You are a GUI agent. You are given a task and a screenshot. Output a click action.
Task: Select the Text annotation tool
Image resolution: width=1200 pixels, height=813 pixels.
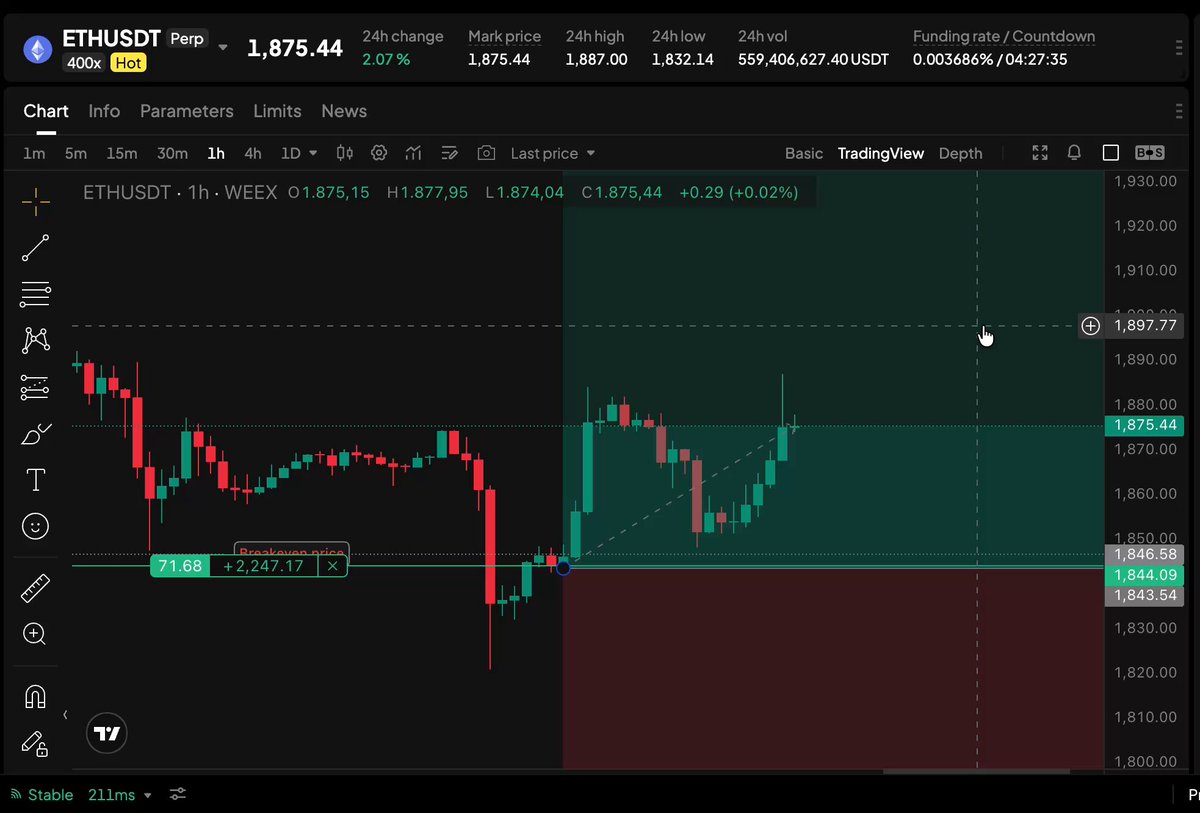(x=35, y=480)
